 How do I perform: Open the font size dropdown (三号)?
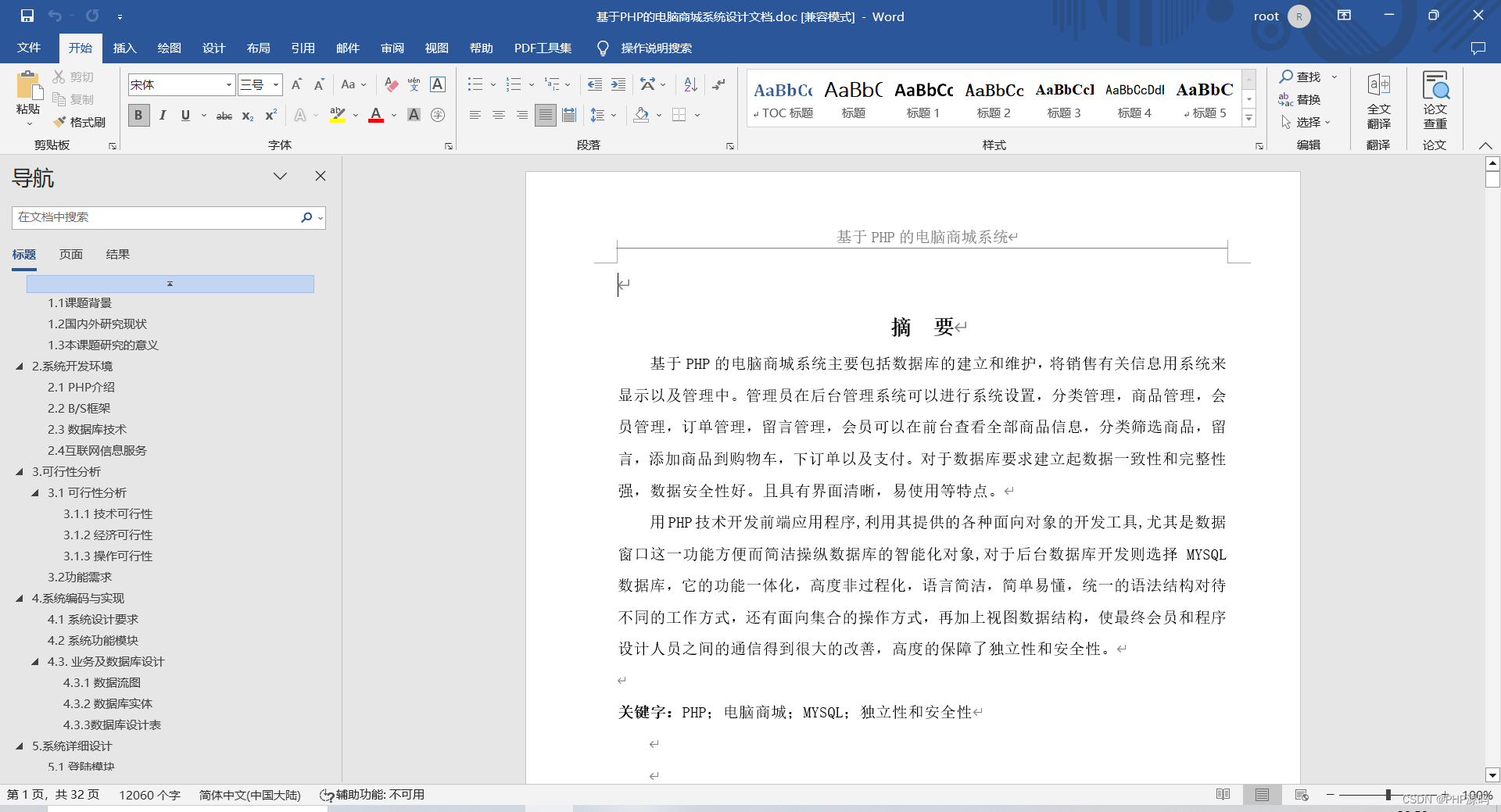point(276,84)
